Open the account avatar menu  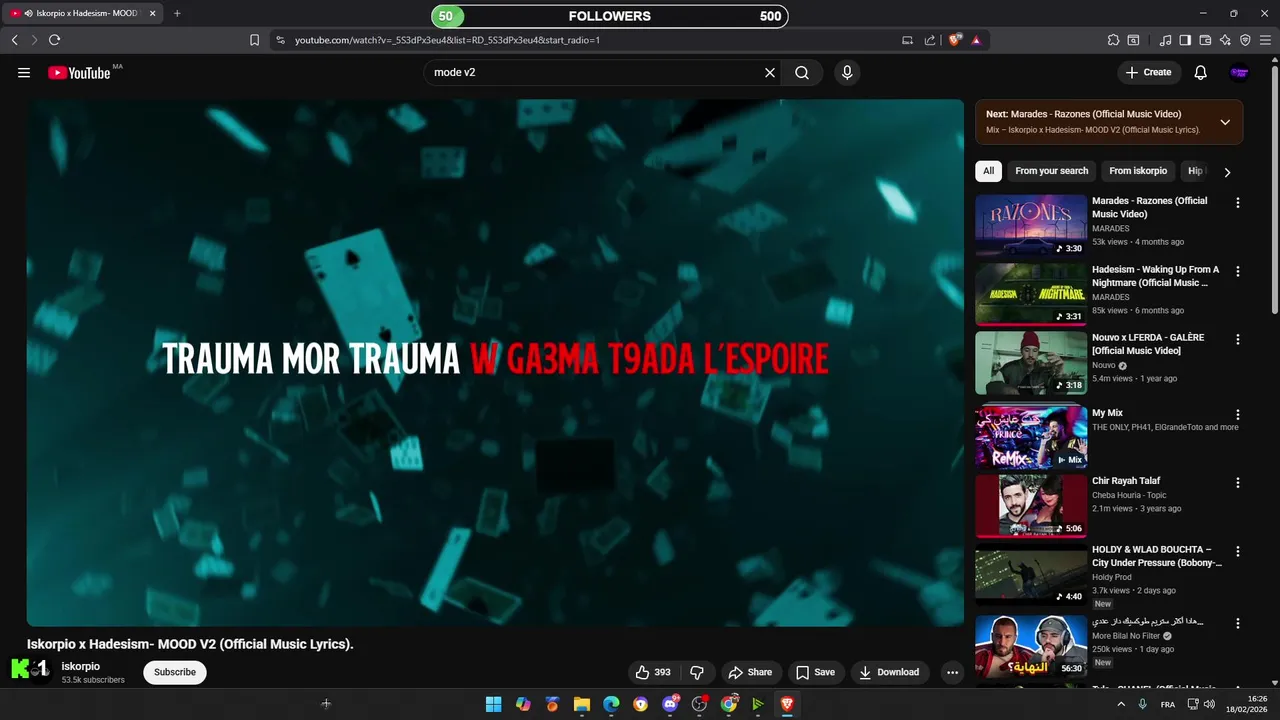[1239, 73]
